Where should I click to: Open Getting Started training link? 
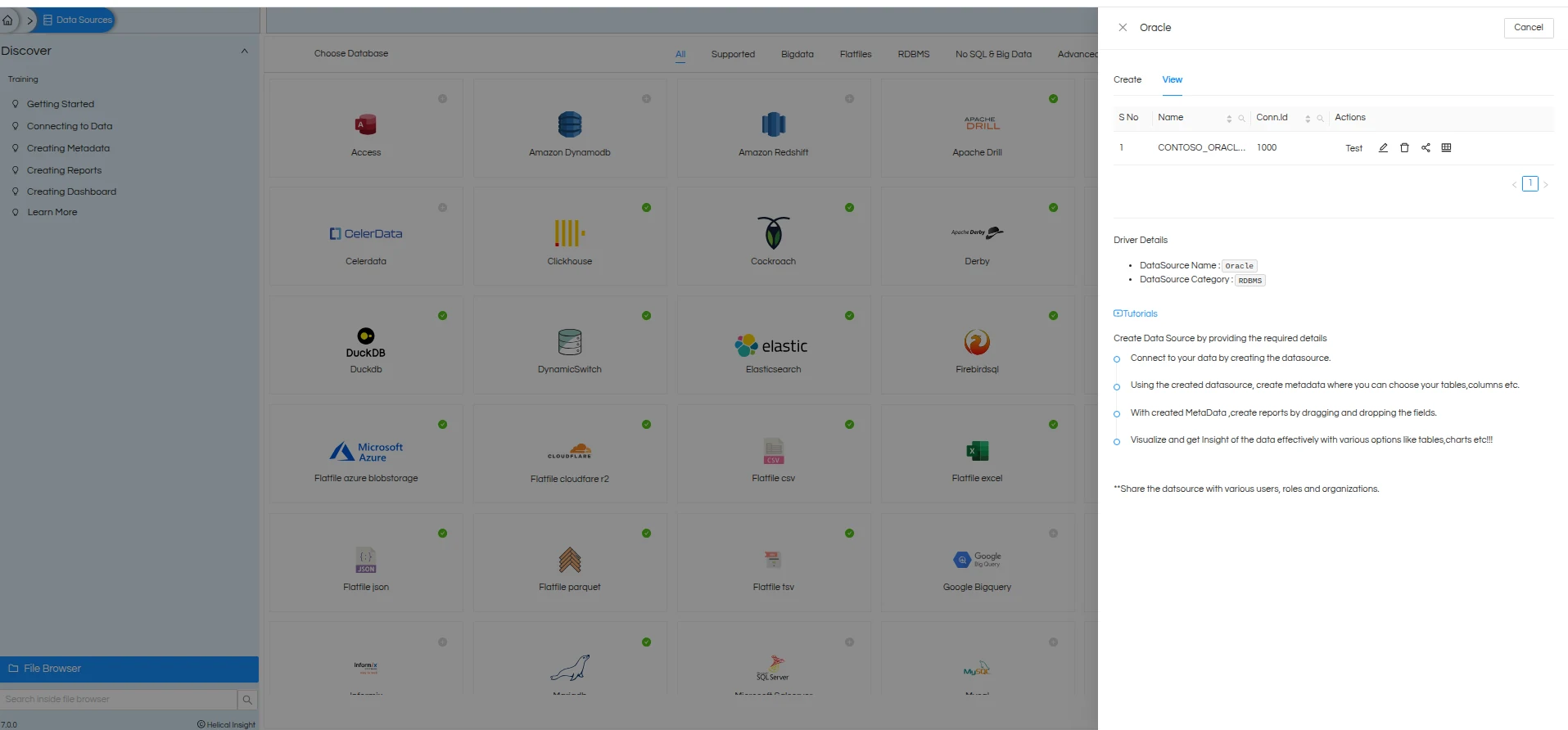(x=61, y=104)
